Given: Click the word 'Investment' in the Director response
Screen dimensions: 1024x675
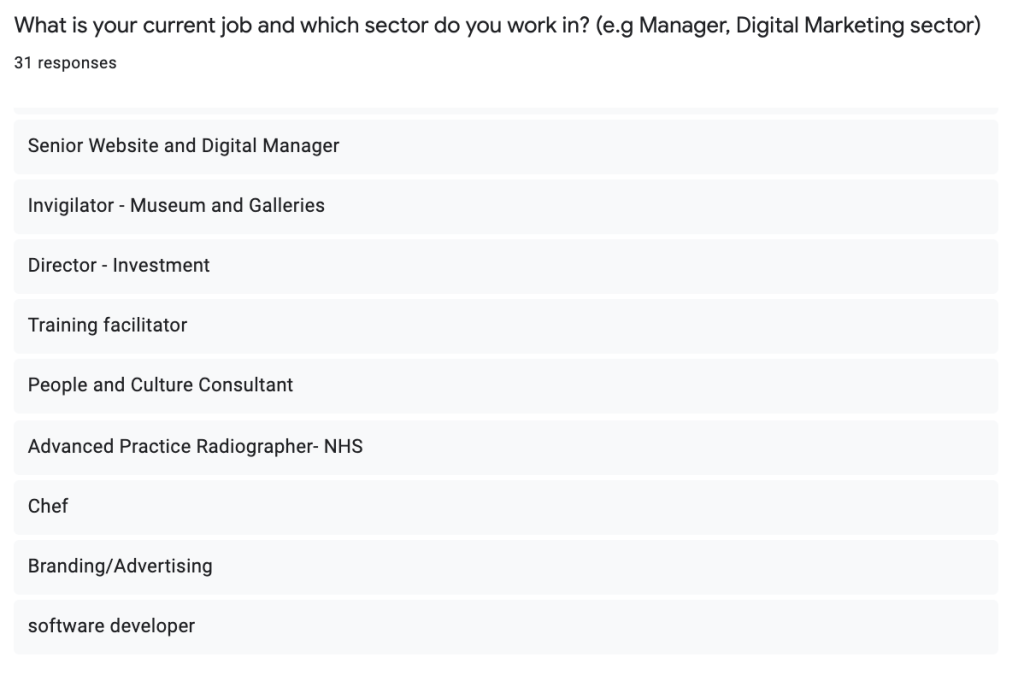Looking at the screenshot, I should coord(161,266).
